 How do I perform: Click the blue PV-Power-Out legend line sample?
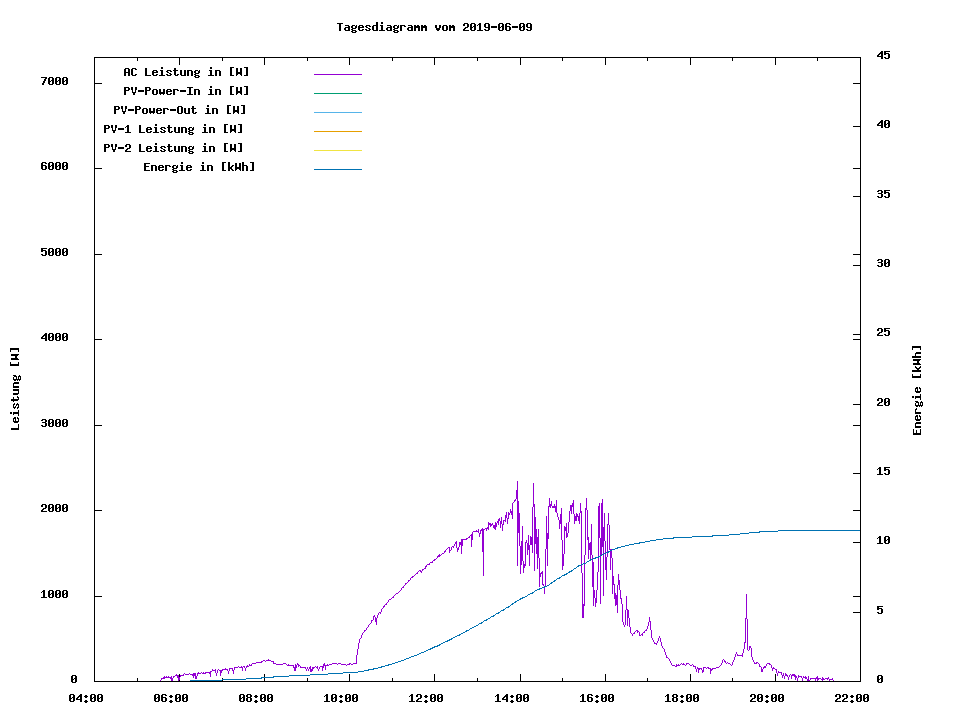click(x=337, y=112)
